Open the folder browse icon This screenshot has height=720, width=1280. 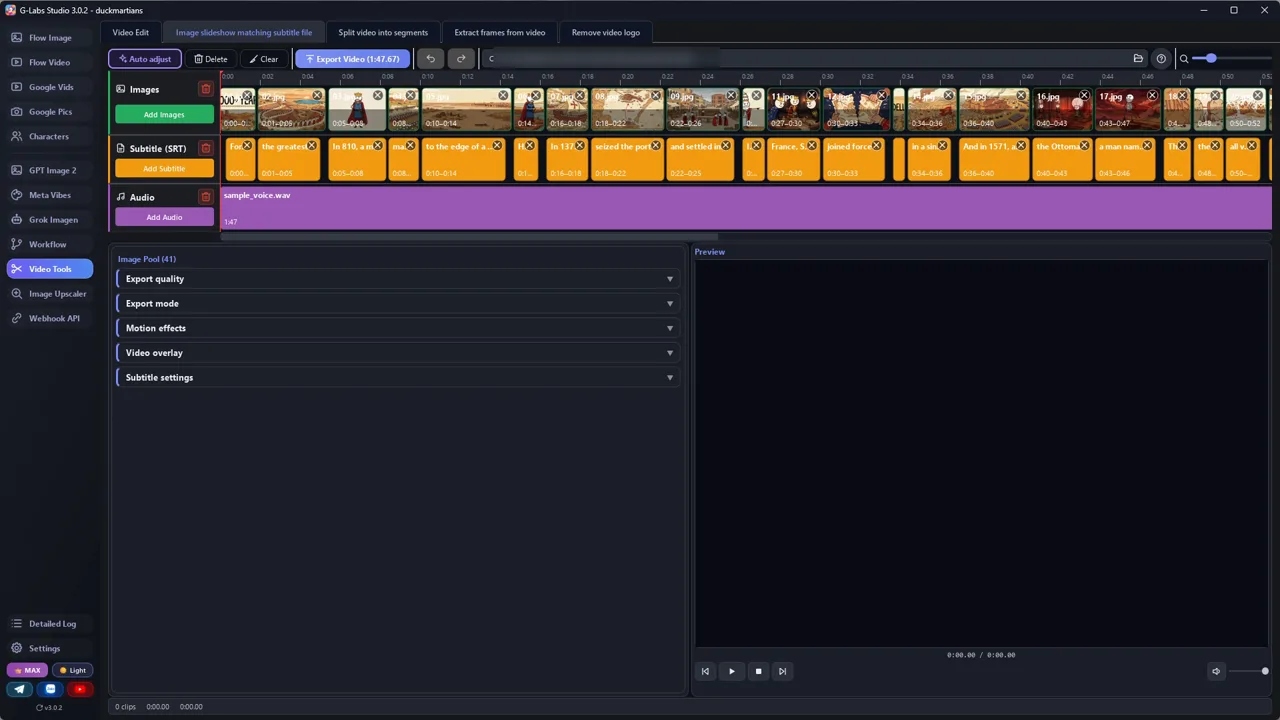(x=1138, y=59)
